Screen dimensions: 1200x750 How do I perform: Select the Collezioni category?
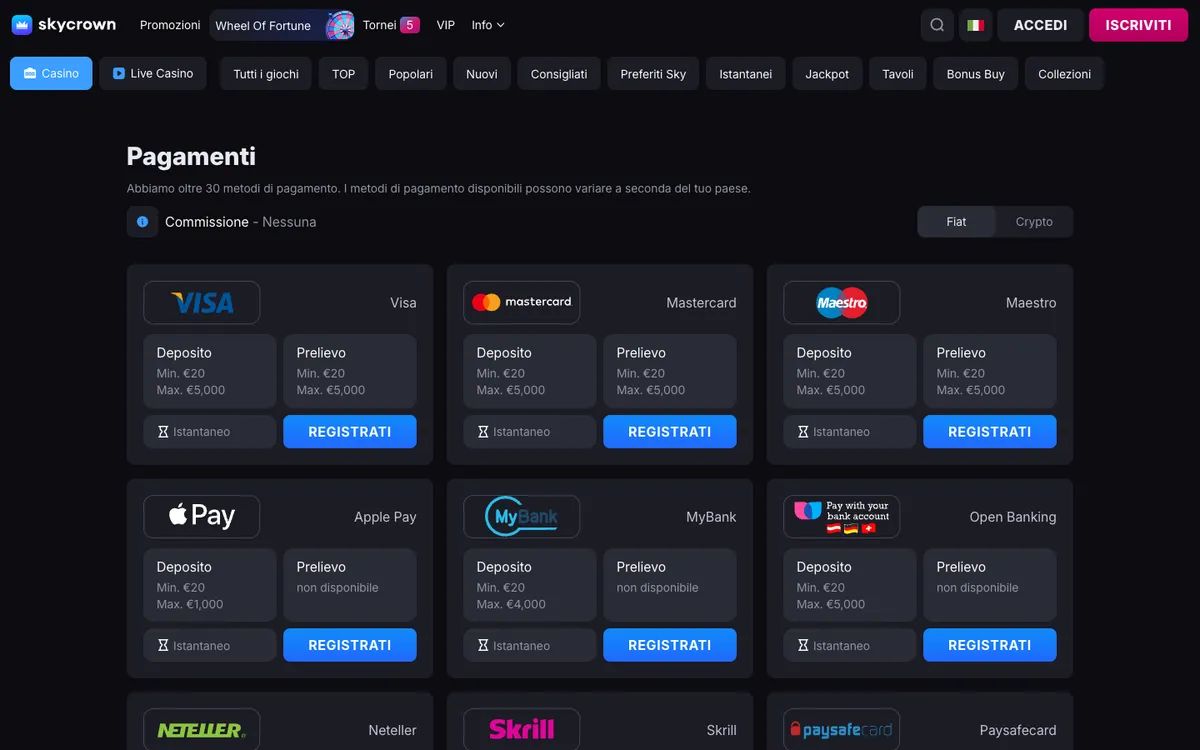pyautogui.click(x=1065, y=74)
